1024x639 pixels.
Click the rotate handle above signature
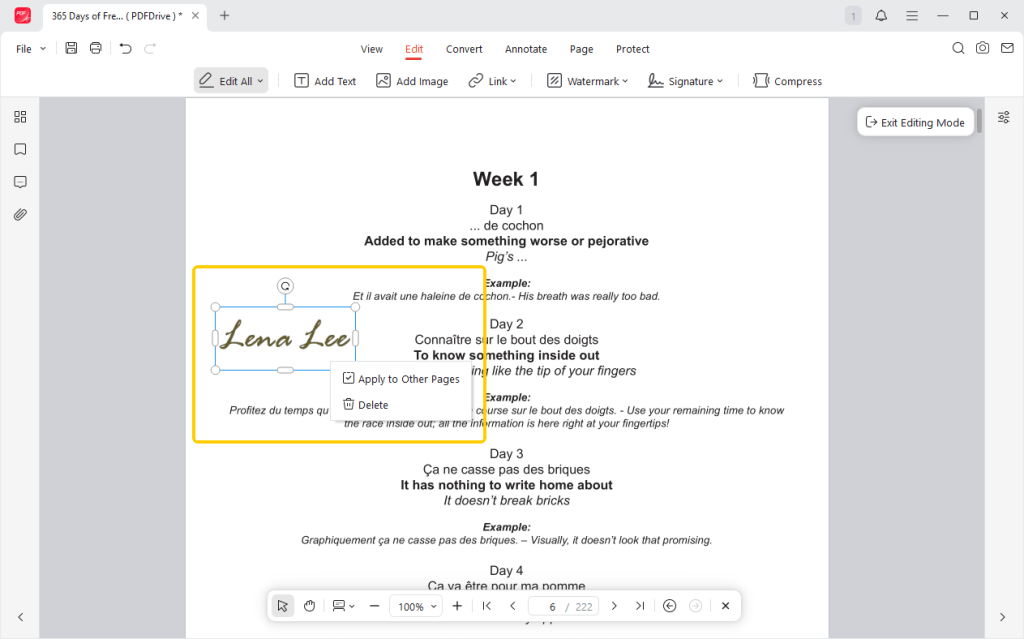pyautogui.click(x=285, y=286)
